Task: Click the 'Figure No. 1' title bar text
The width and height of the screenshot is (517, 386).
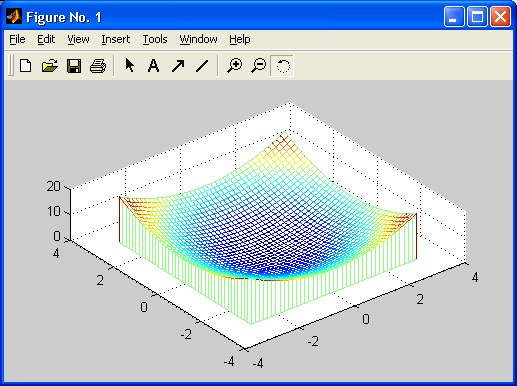Action: (64, 17)
